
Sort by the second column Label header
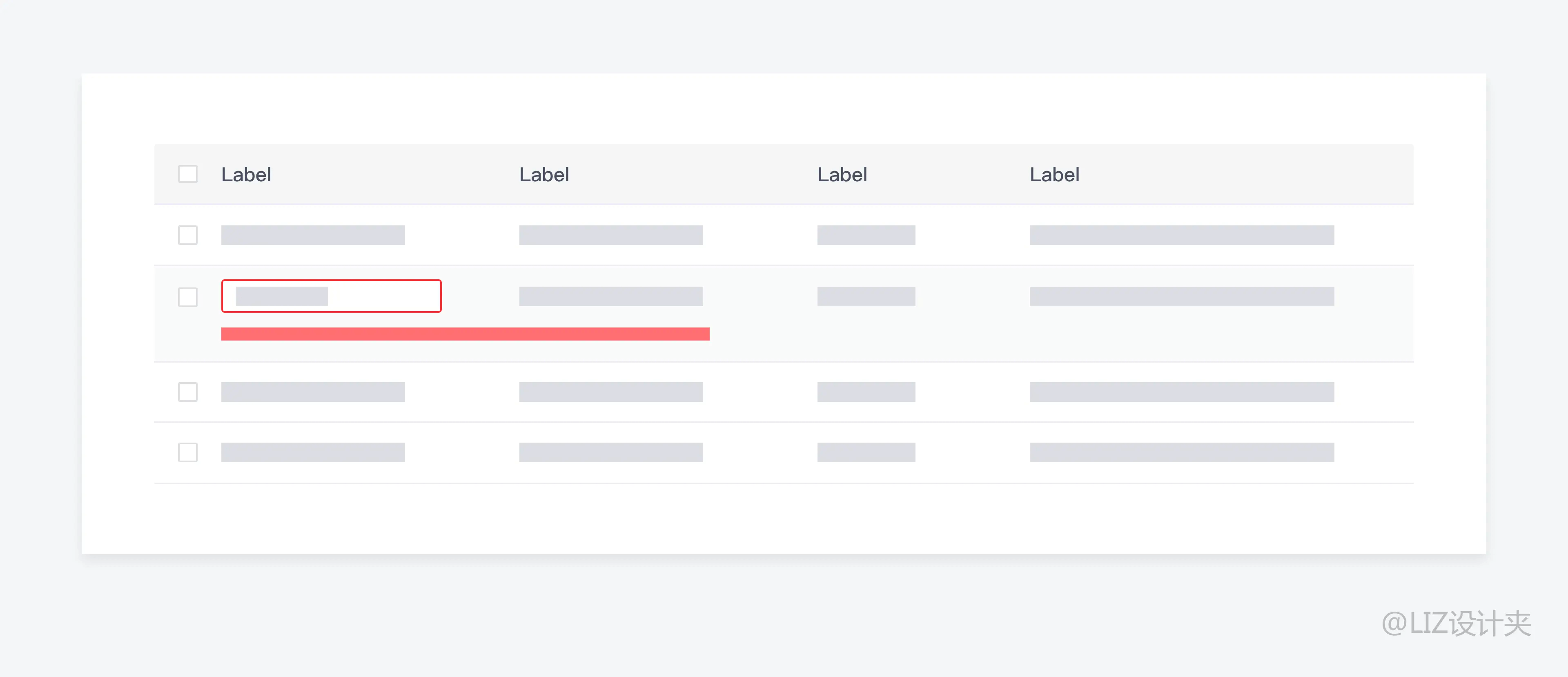(543, 175)
